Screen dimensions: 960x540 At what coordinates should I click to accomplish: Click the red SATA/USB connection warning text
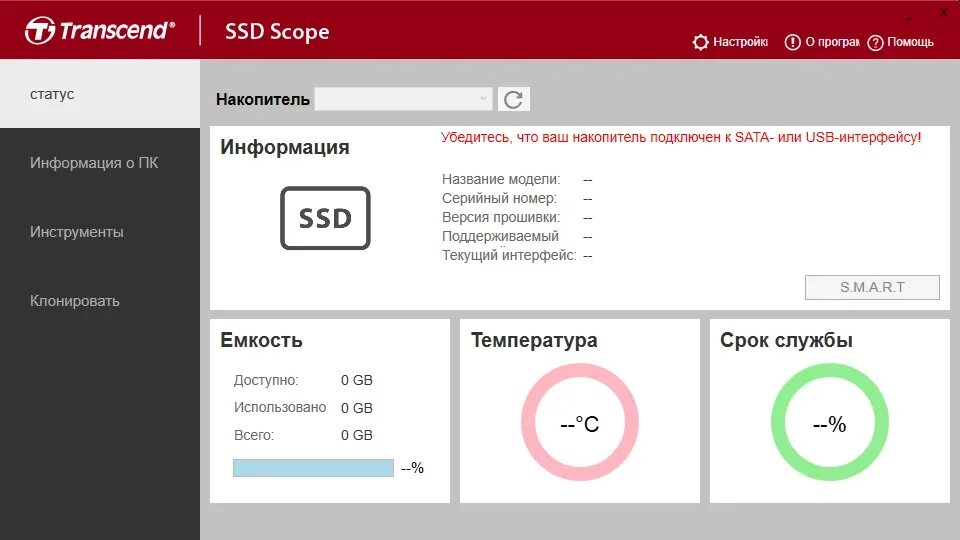(681, 137)
